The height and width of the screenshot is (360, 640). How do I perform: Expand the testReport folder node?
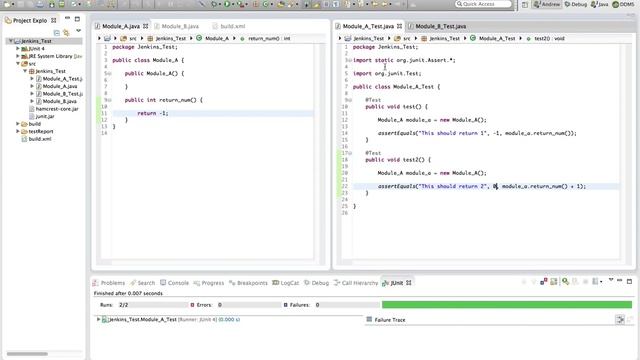point(18,131)
